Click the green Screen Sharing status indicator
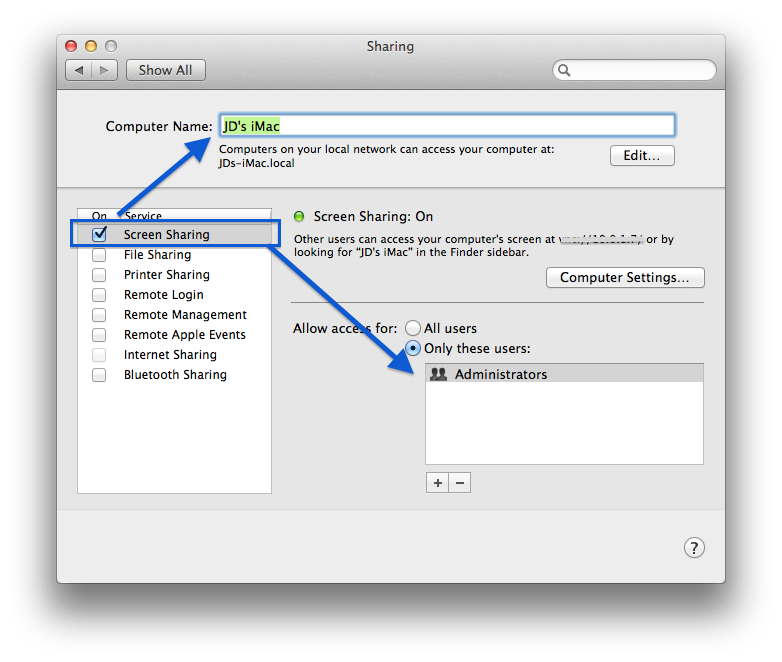The image size is (782, 662). coord(299,217)
